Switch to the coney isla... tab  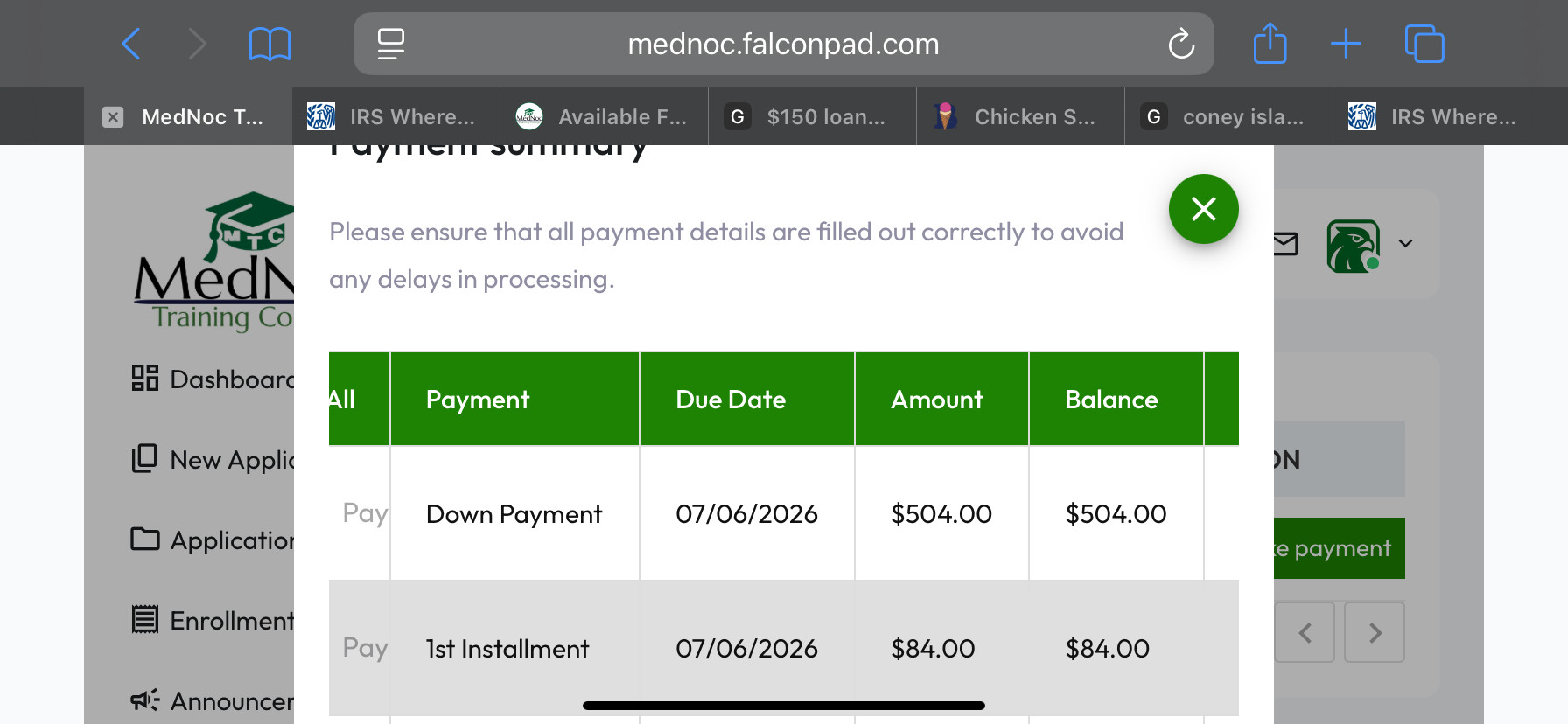click(x=1229, y=116)
